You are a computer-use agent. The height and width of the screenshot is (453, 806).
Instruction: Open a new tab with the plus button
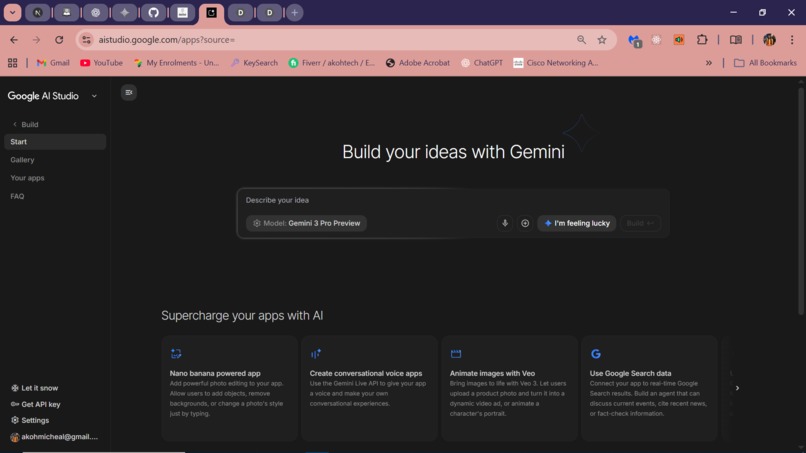pyautogui.click(x=295, y=12)
